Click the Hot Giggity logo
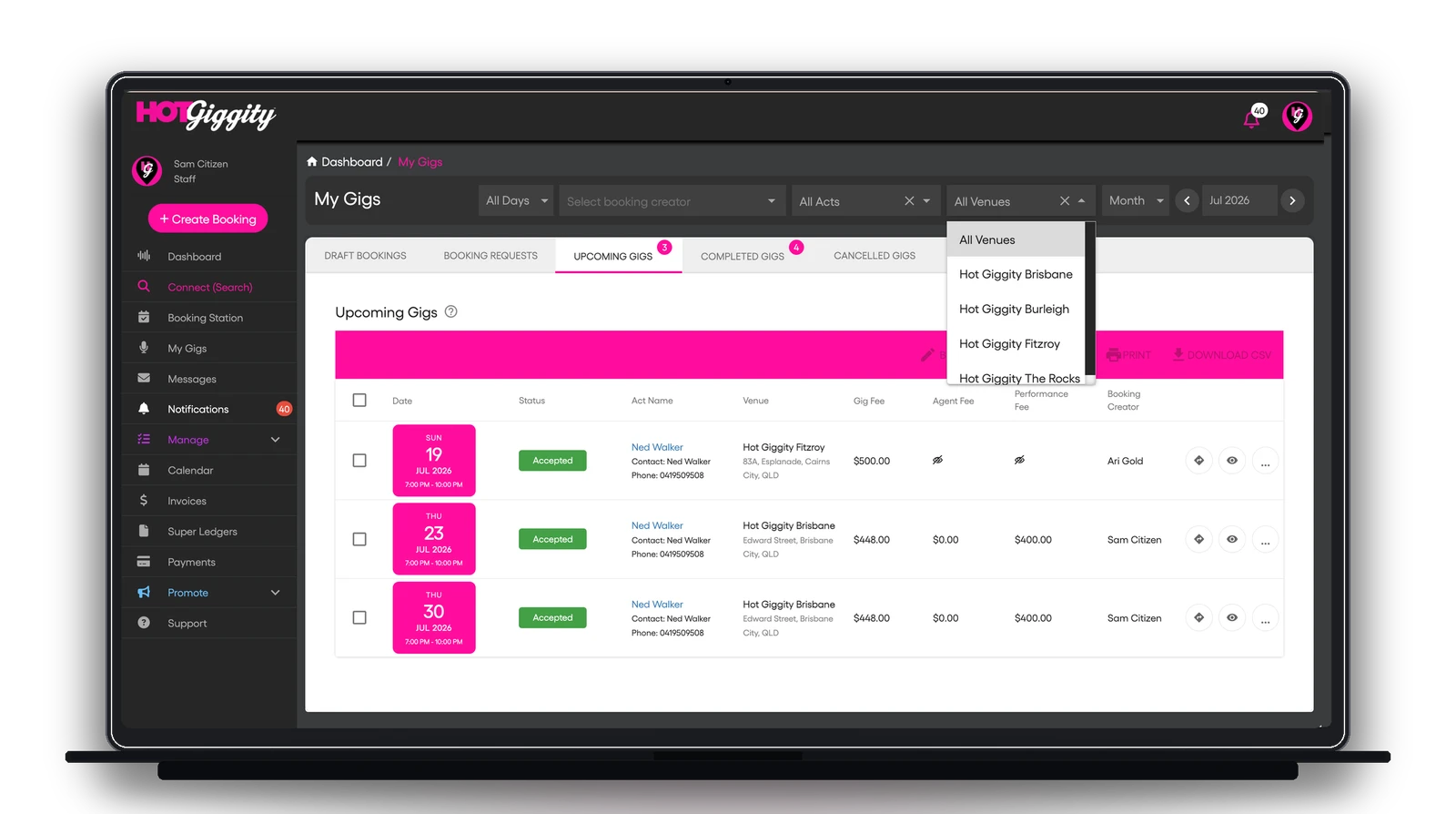This screenshot has width=1456, height=814. pos(206,114)
